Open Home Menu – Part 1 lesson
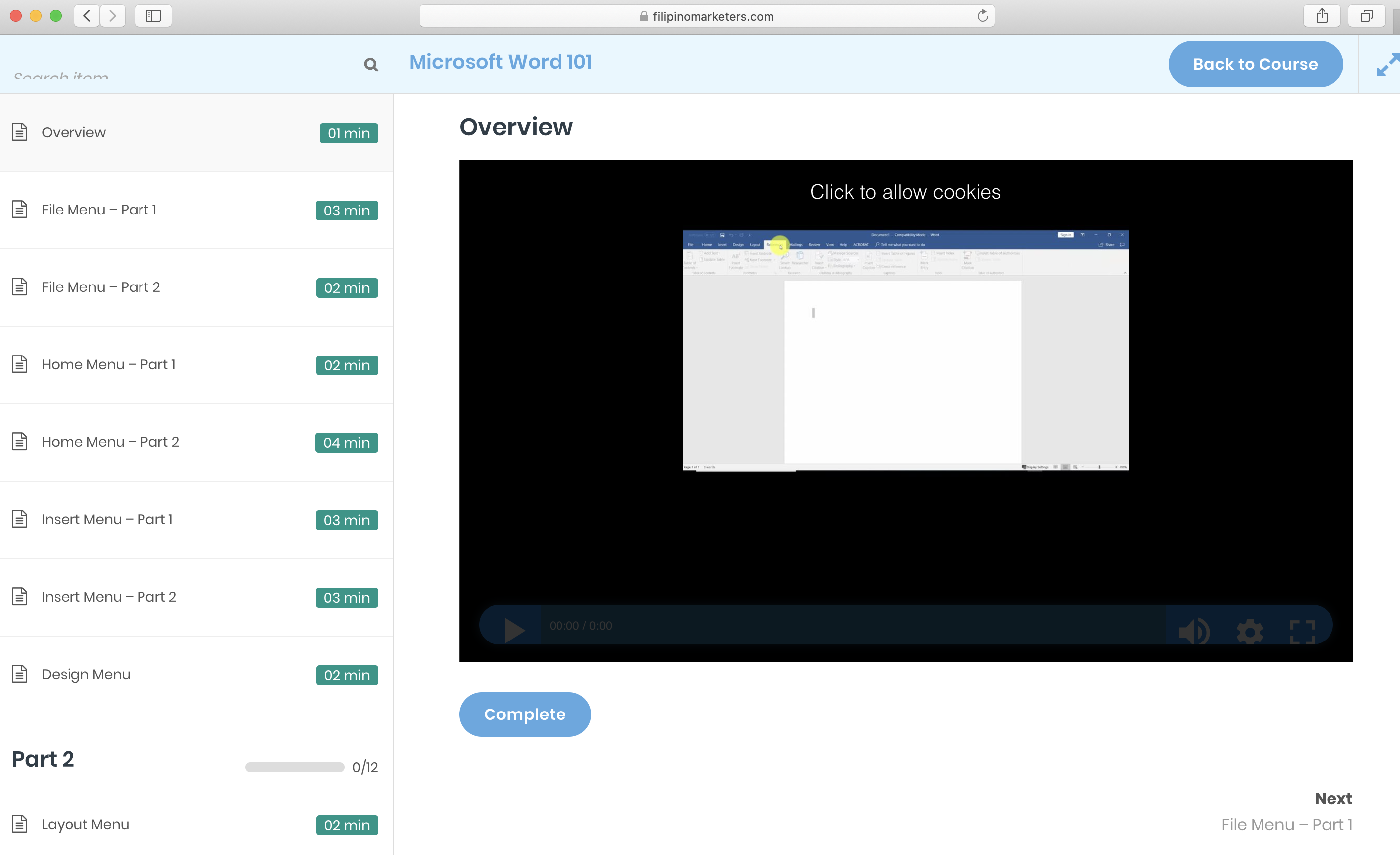Image resolution: width=1400 pixels, height=855 pixels. (197, 365)
